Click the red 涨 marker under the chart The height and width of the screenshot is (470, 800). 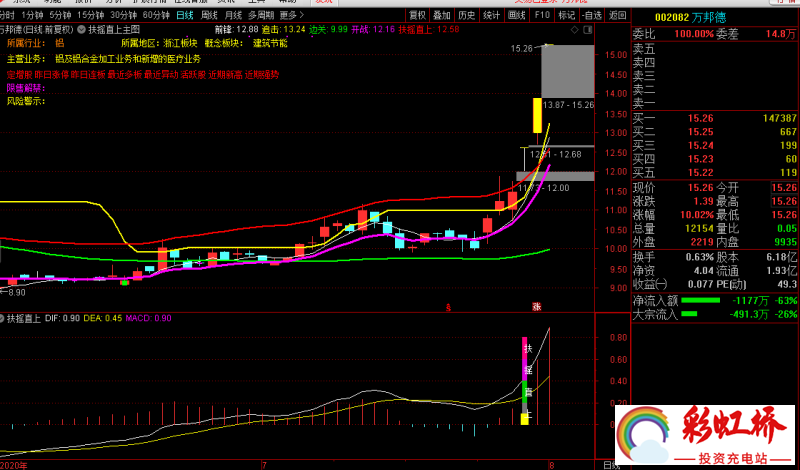(x=537, y=307)
